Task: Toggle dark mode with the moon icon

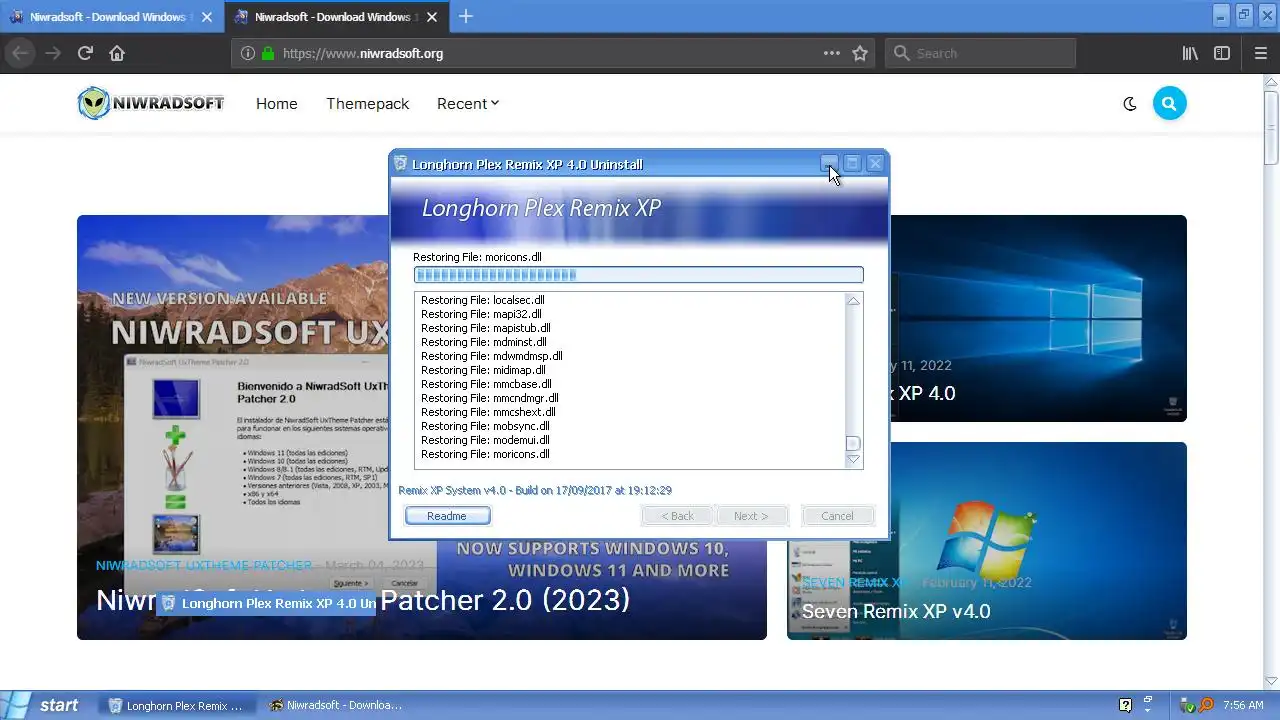Action: click(1130, 103)
